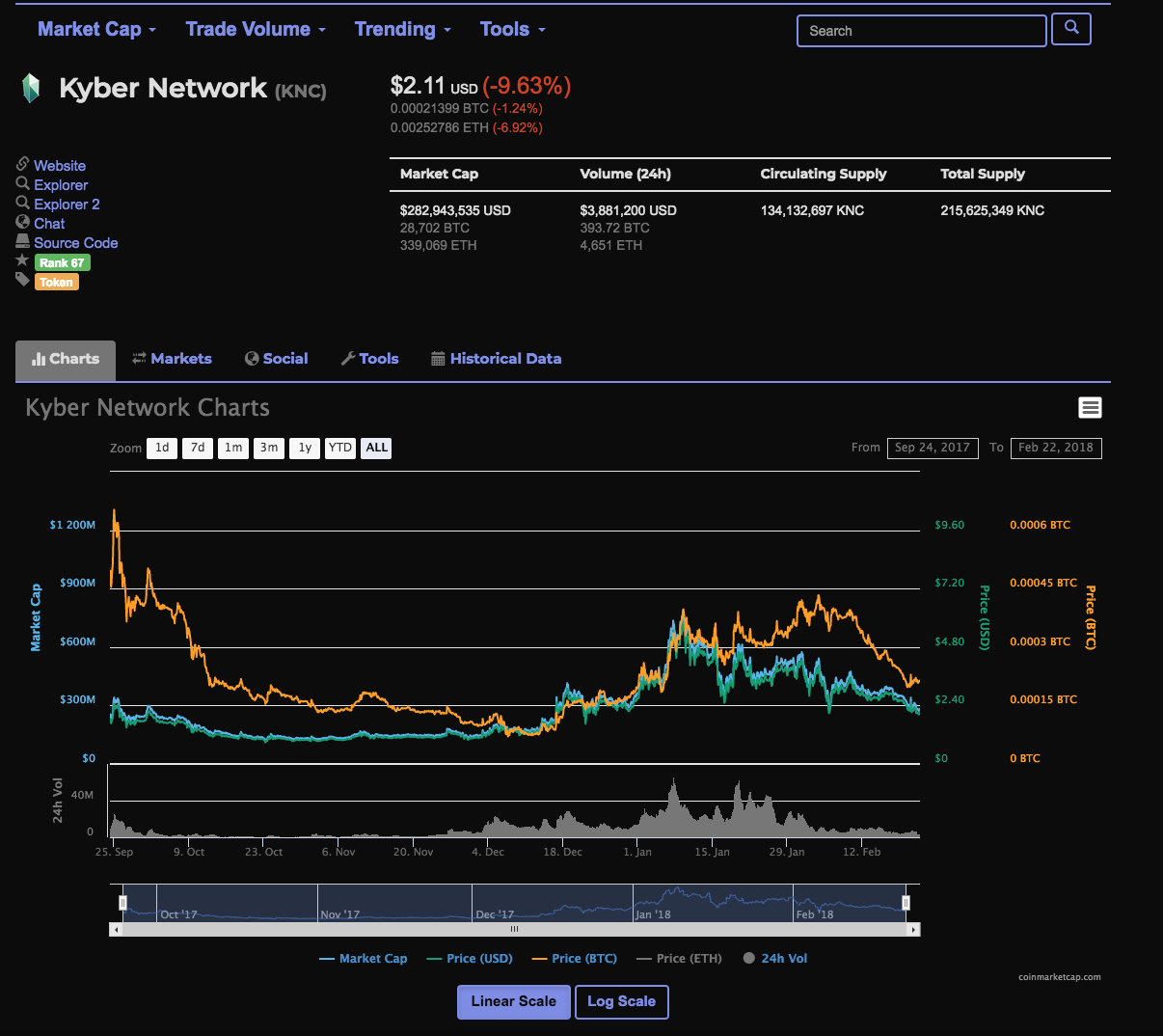Viewport: 1163px width, 1036px height.
Task: Open the top Tools dropdown menu
Action: tap(513, 29)
